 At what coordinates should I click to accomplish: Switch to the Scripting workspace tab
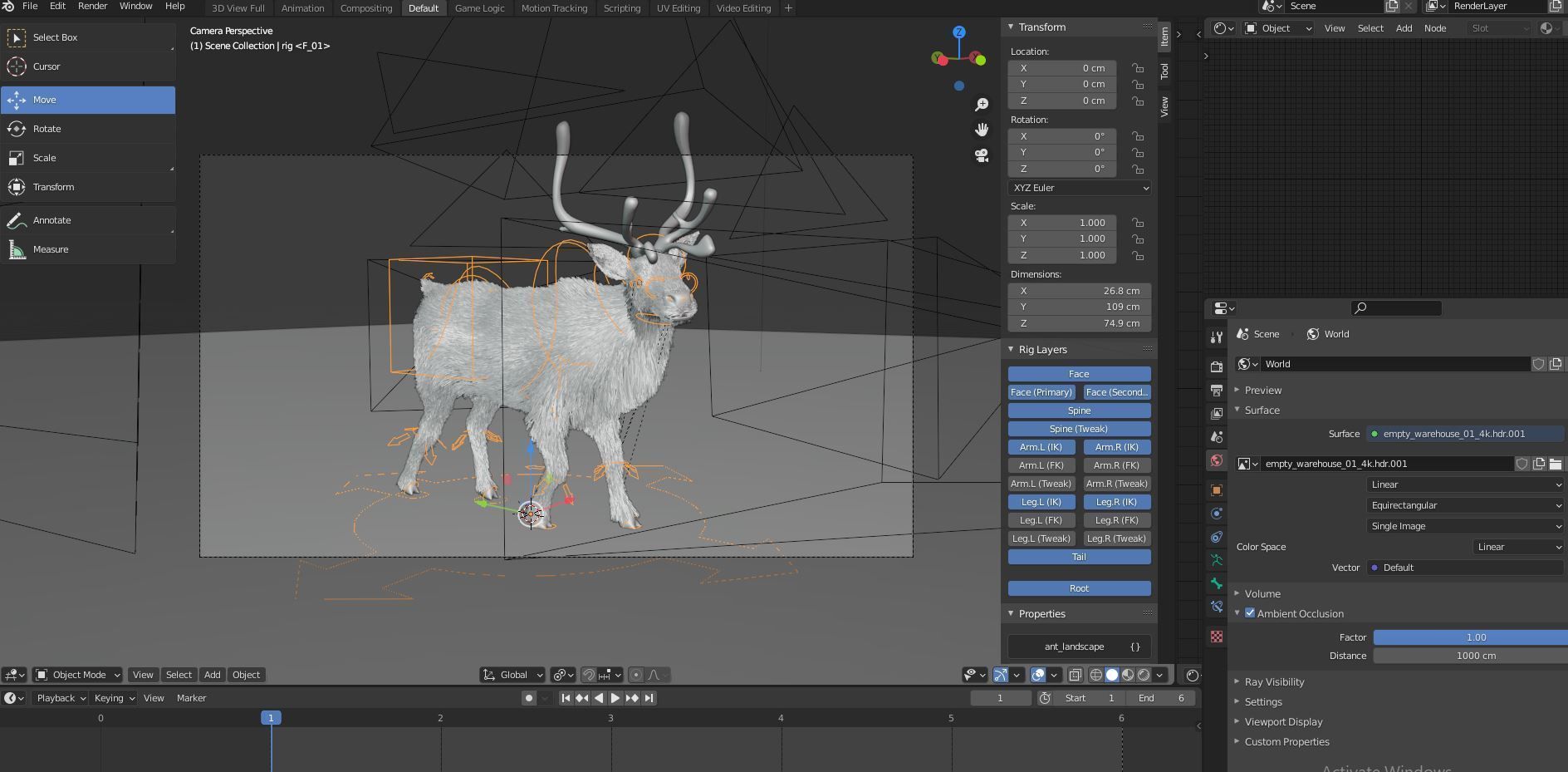[621, 8]
